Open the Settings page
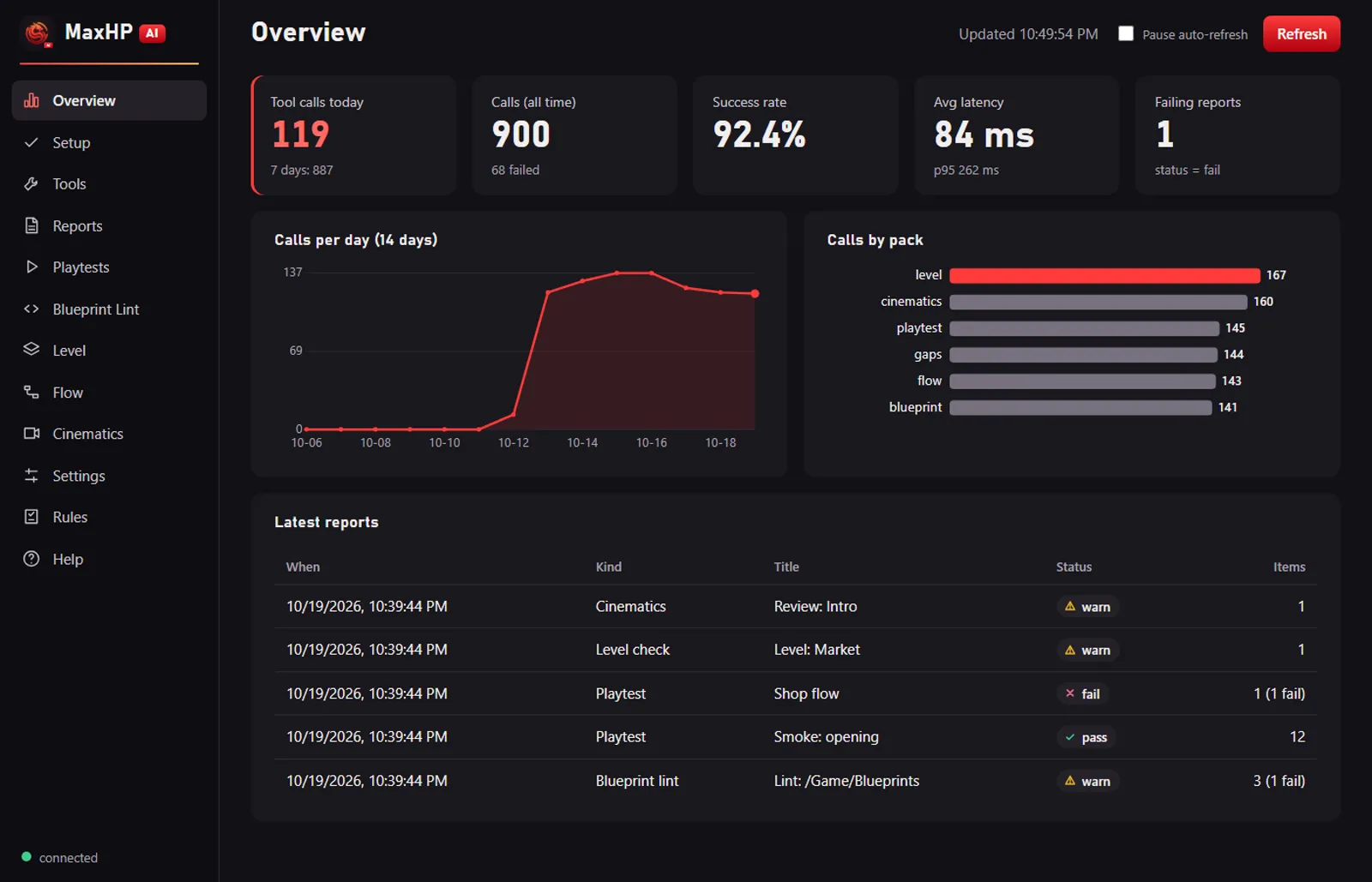 click(x=109, y=475)
